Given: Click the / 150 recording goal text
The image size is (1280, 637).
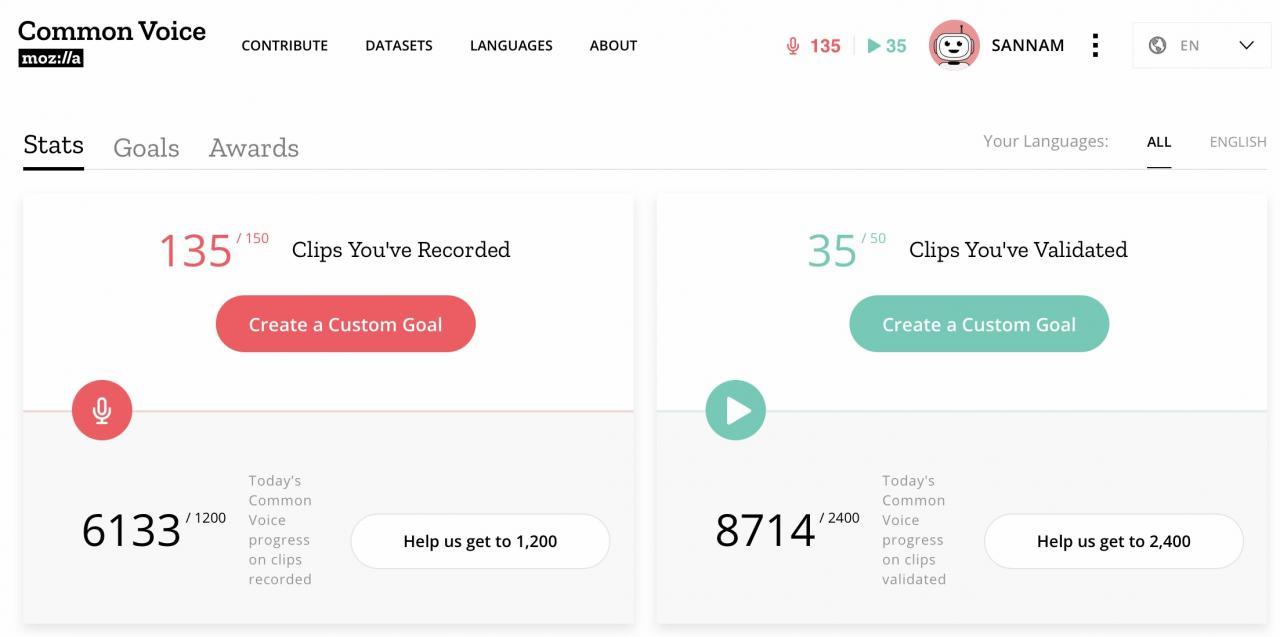Looking at the screenshot, I should pyautogui.click(x=253, y=238).
